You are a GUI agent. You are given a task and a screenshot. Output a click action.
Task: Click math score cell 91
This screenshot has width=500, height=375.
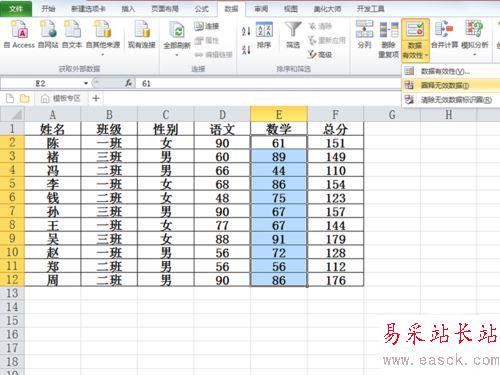click(279, 239)
